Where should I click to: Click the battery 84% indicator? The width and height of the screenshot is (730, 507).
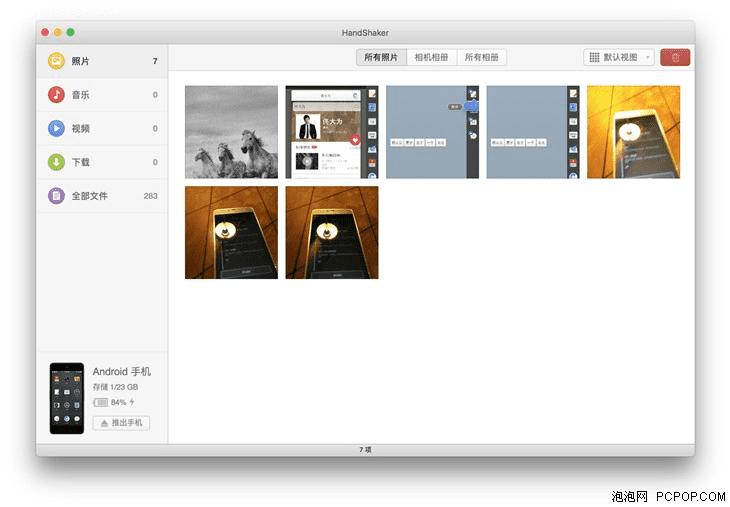click(114, 402)
